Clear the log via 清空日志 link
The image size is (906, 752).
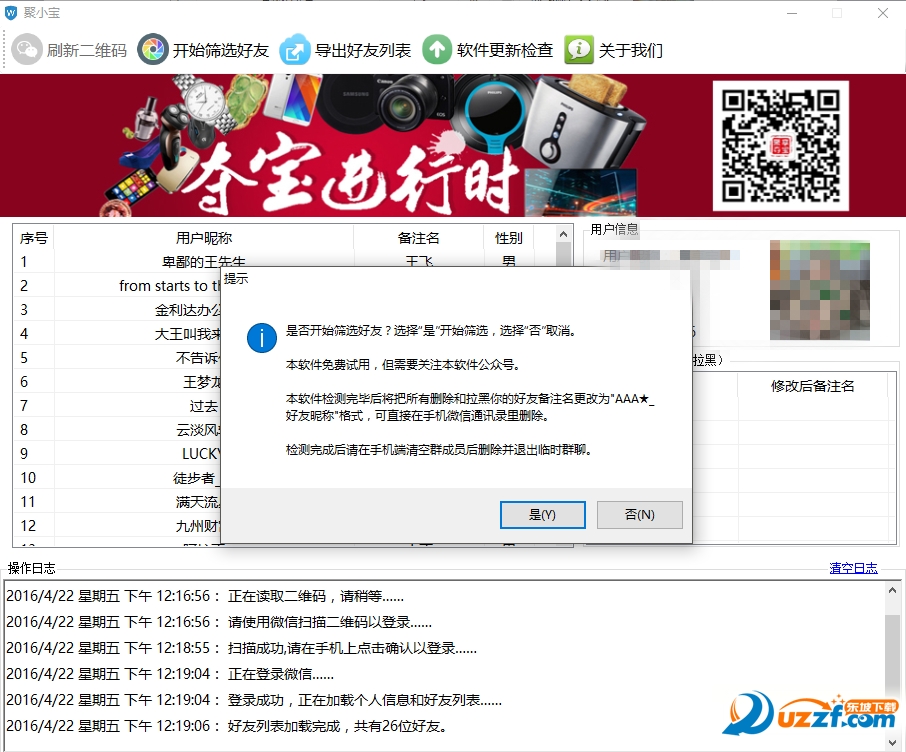(x=853, y=568)
